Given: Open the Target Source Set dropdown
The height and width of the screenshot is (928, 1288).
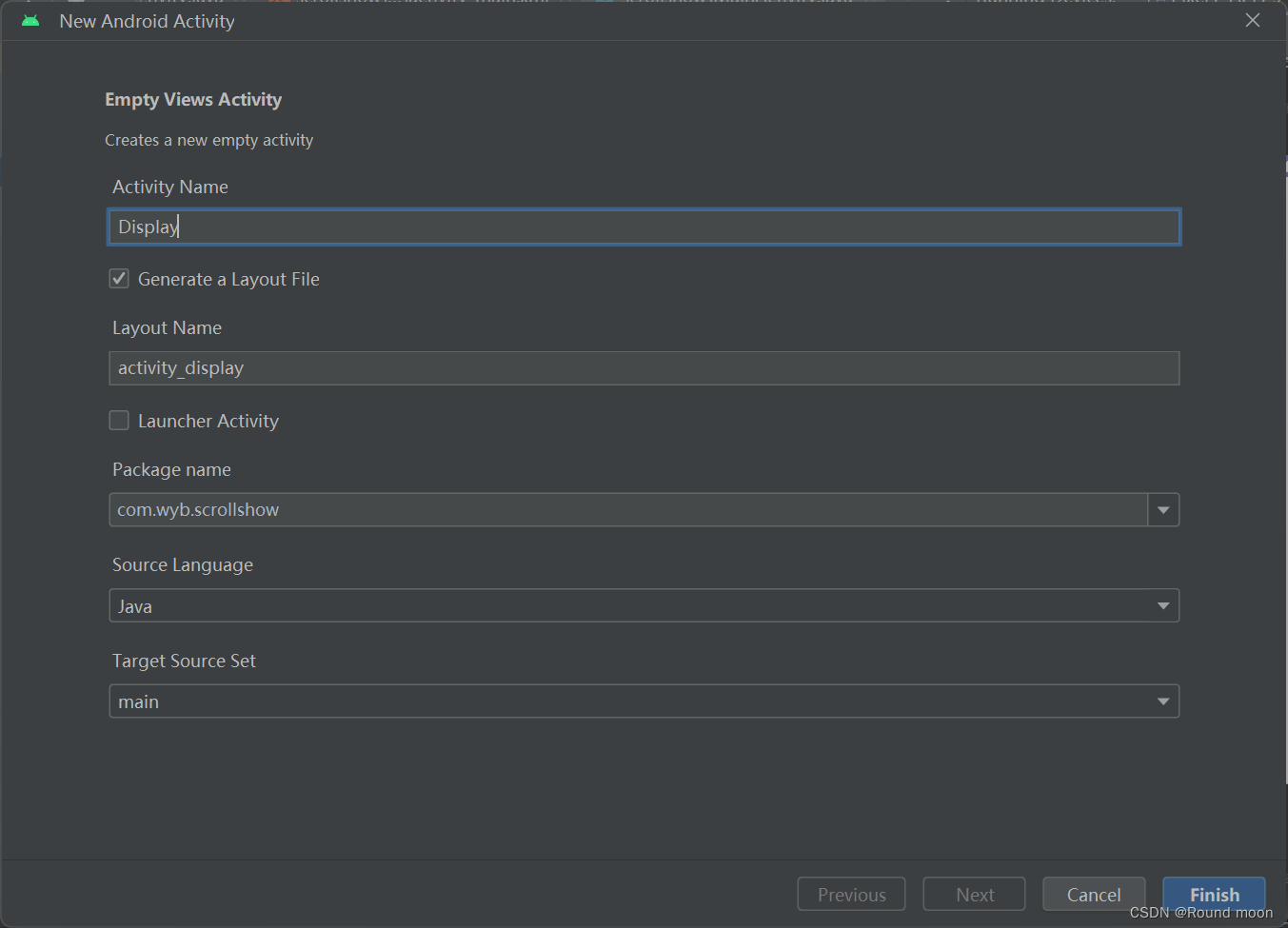Looking at the screenshot, I should click(x=644, y=701).
